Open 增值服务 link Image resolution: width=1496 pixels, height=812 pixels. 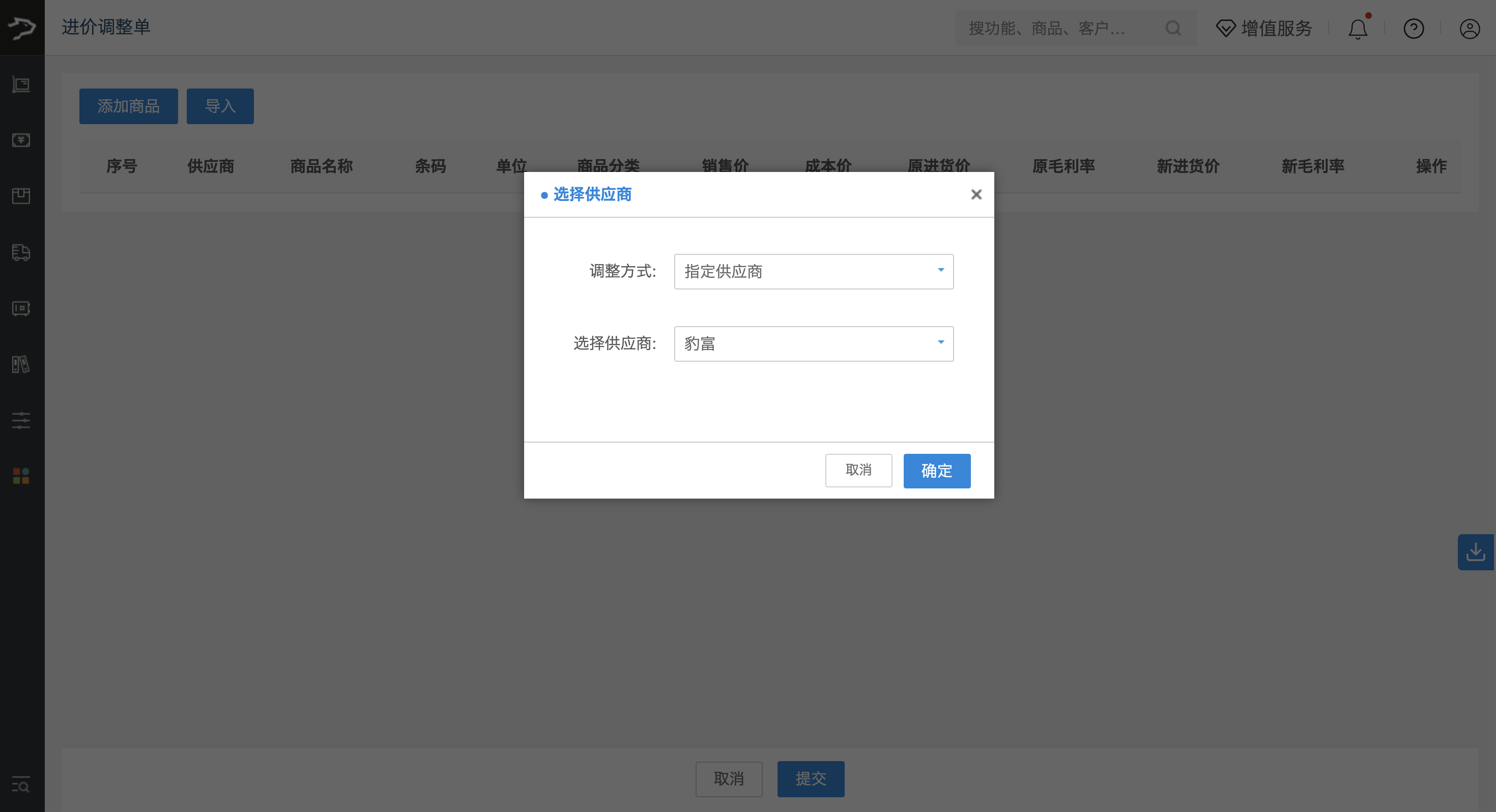1264,28
